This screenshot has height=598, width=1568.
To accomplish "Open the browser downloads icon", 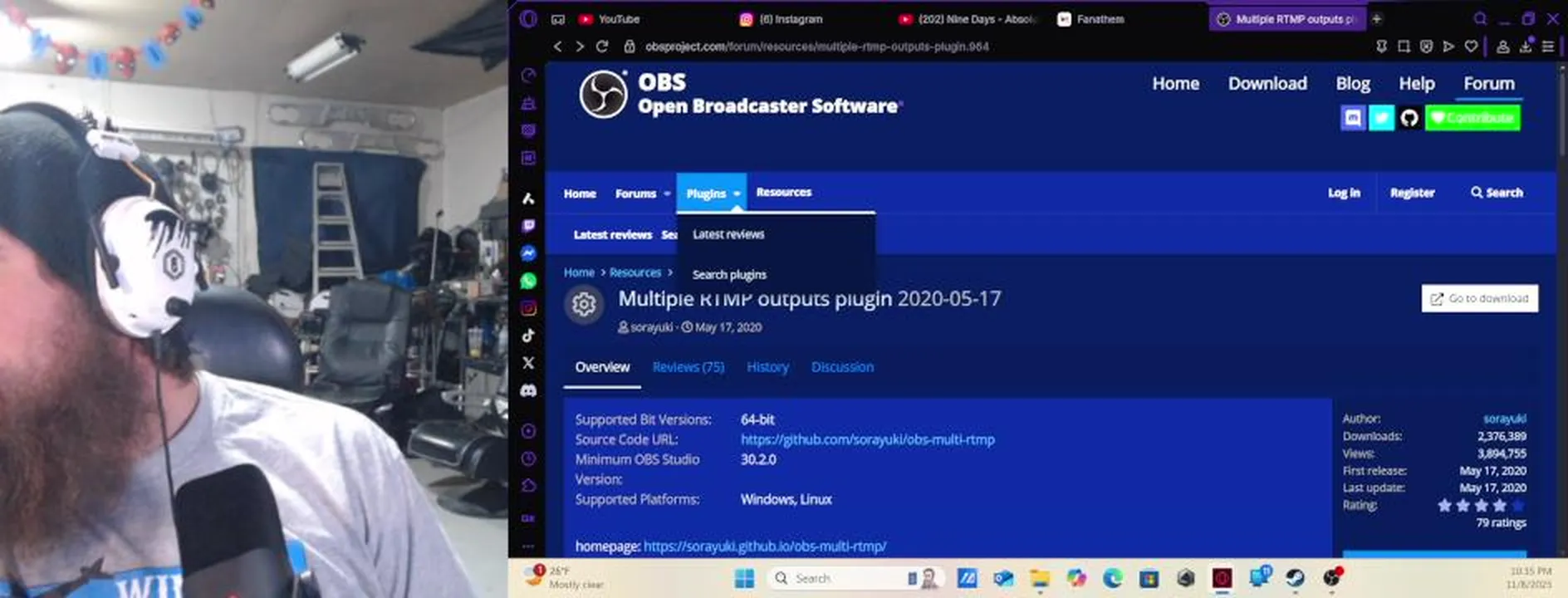I will click(1526, 47).
